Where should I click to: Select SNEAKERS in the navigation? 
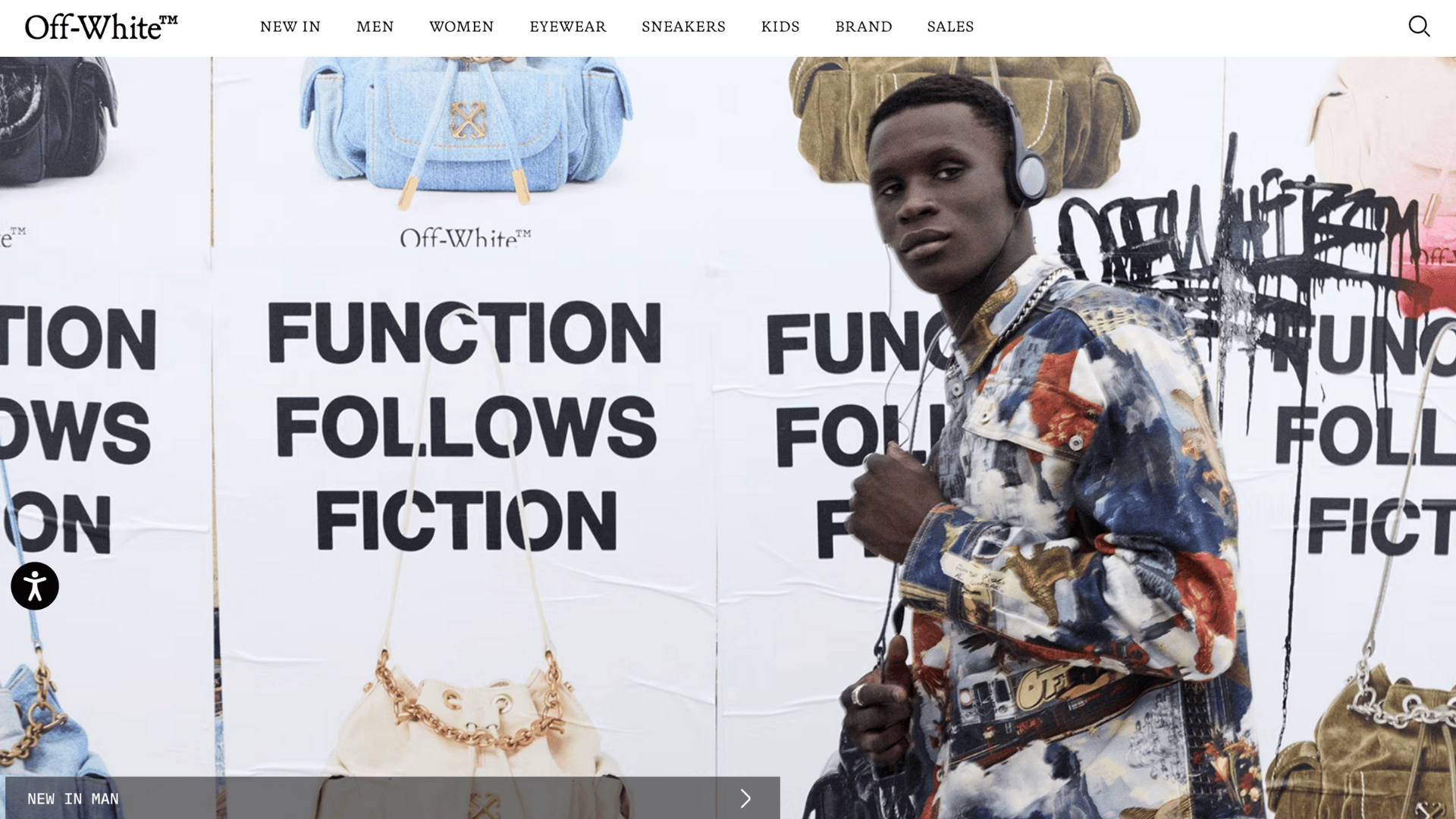pyautogui.click(x=684, y=27)
